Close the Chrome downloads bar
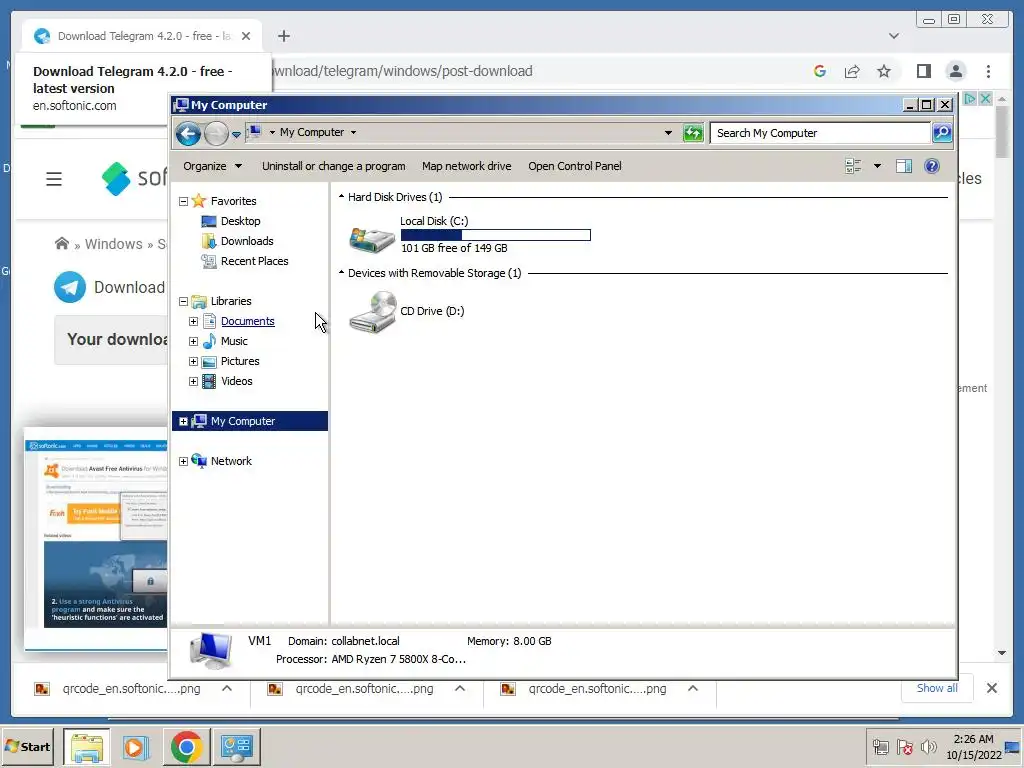Image resolution: width=1024 pixels, height=768 pixels. [991, 688]
